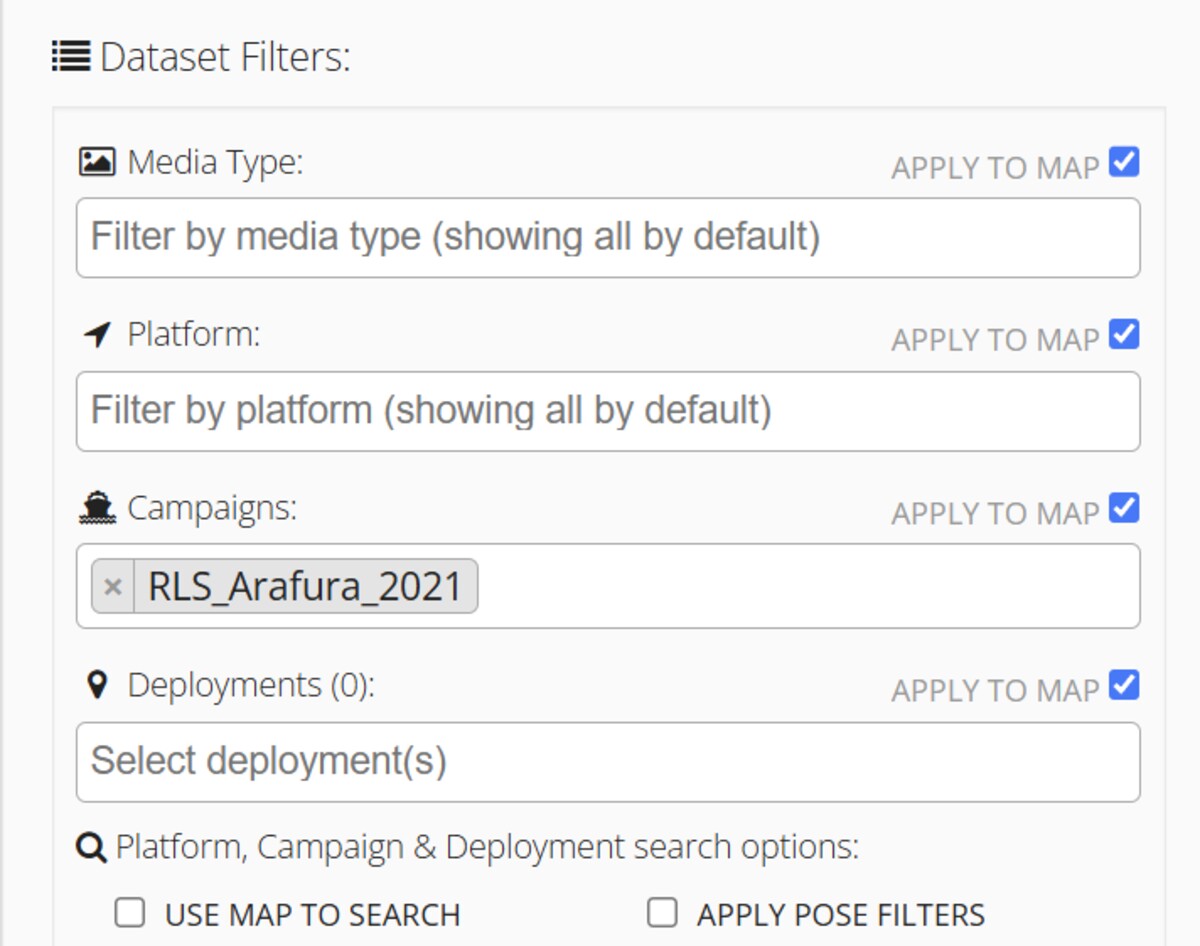Open the Select deployment(s) dropdown
The height and width of the screenshot is (946, 1200).
click(x=607, y=762)
